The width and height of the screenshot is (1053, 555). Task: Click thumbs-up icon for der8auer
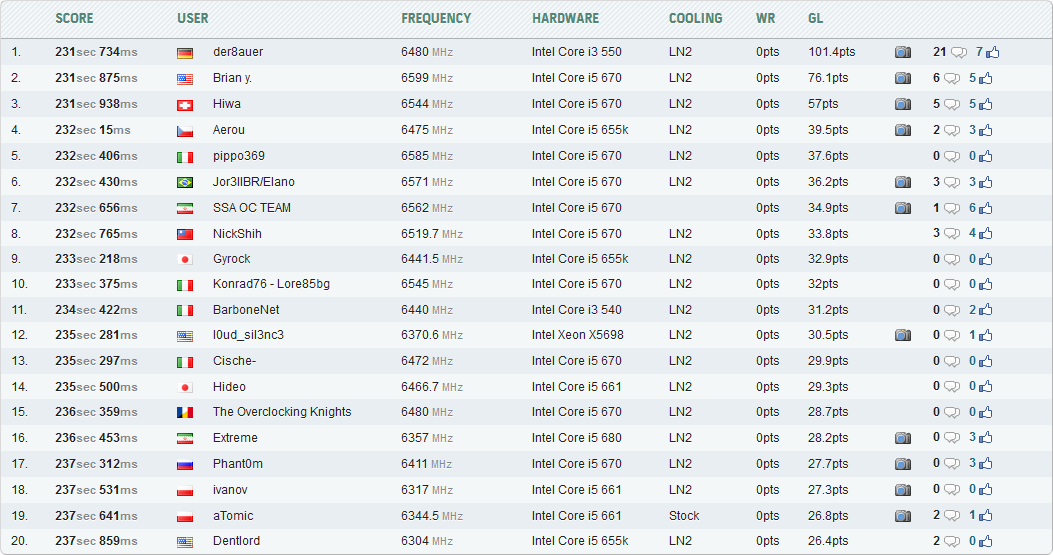click(x=993, y=52)
